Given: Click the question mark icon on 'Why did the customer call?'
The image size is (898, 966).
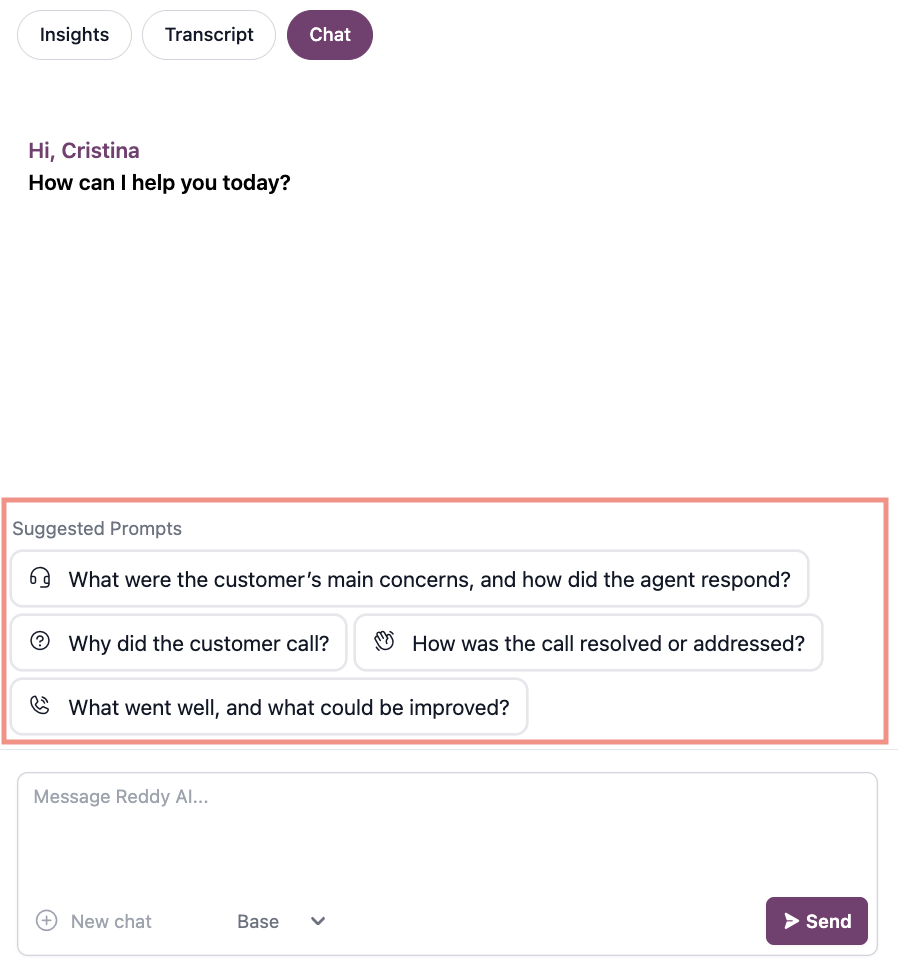Looking at the screenshot, I should click(39, 643).
